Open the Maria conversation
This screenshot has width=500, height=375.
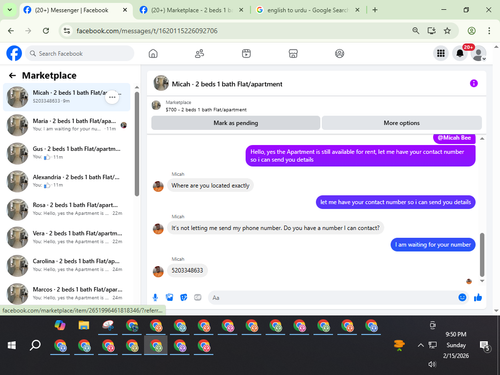tap(67, 125)
